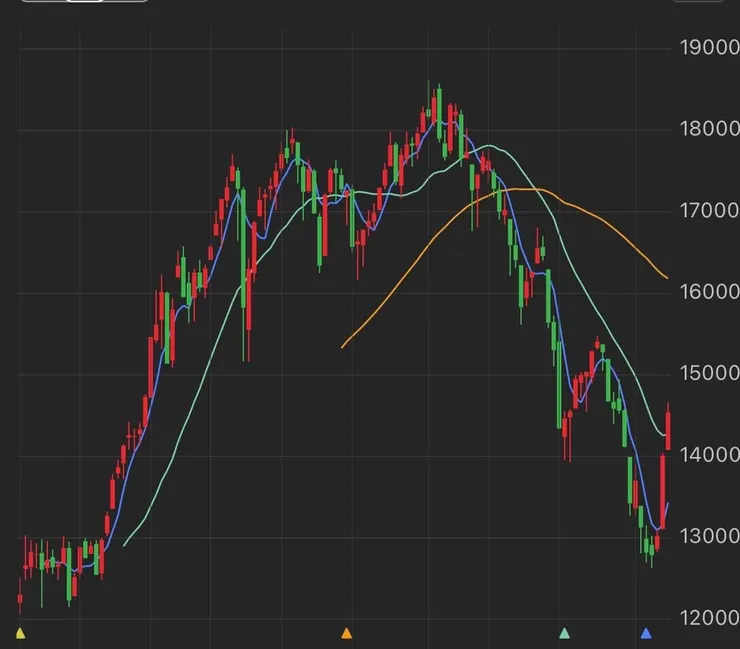Click the 17000 label on price axis

708,211
